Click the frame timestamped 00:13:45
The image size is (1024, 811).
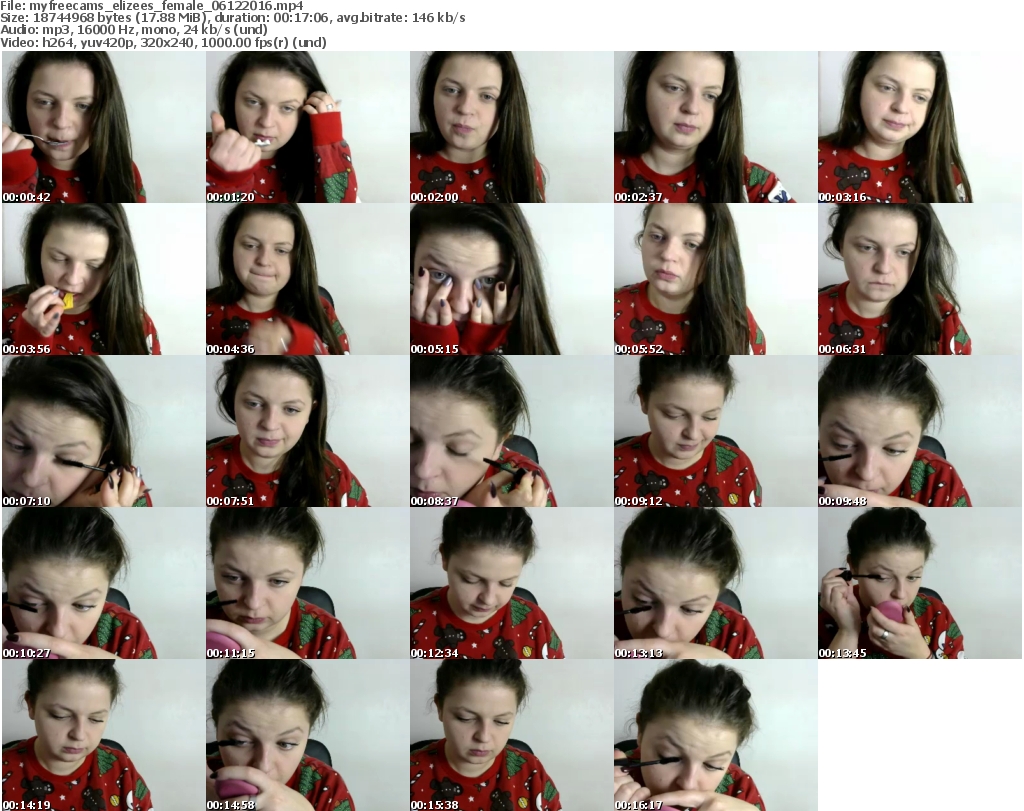coord(920,583)
